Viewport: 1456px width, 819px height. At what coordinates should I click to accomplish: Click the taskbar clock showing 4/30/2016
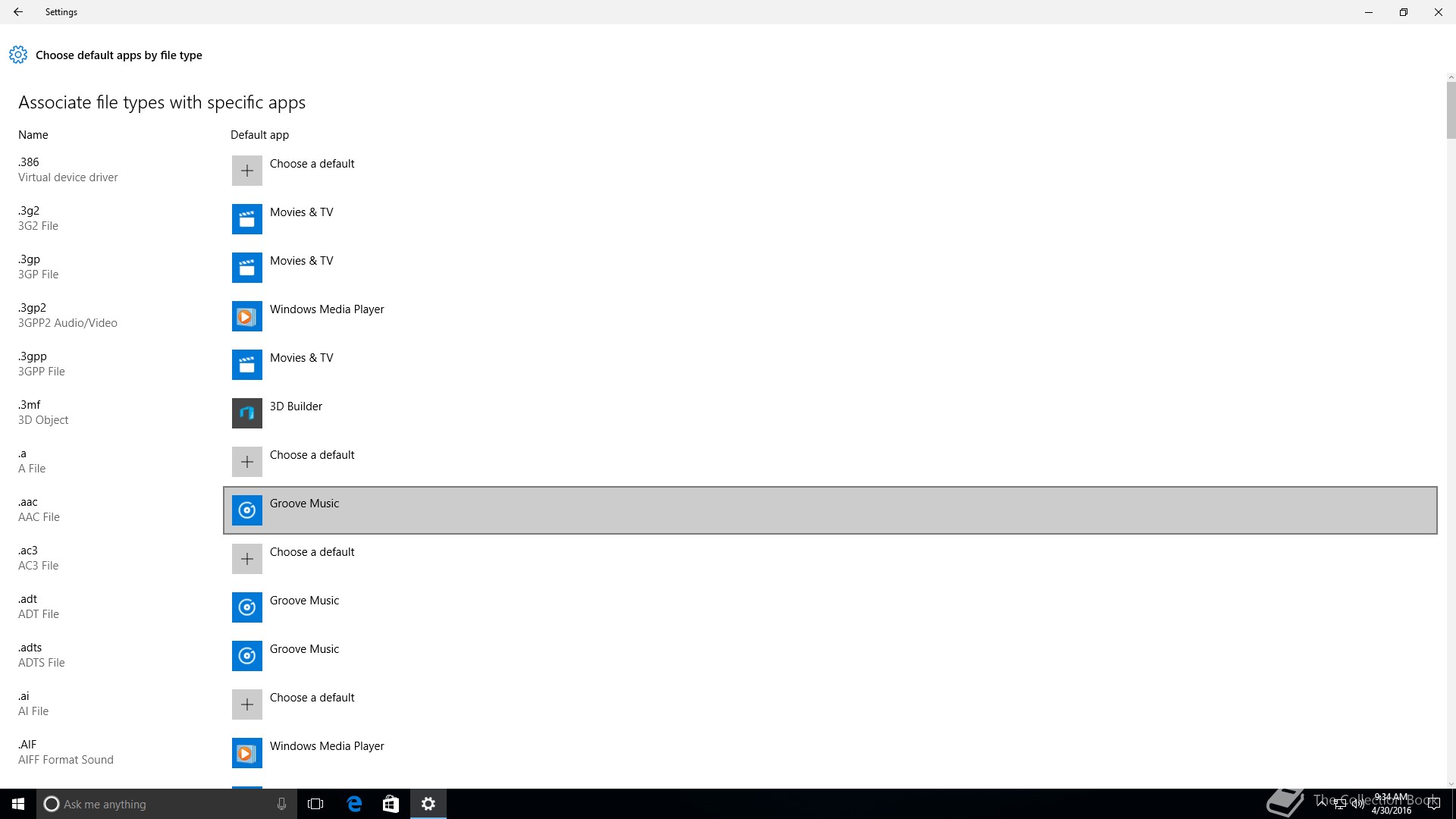pyautogui.click(x=1391, y=804)
